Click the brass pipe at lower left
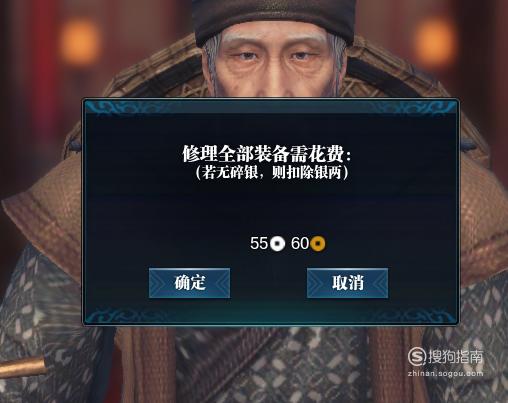Image resolution: width=508 pixels, height=403 pixels. 23,368
